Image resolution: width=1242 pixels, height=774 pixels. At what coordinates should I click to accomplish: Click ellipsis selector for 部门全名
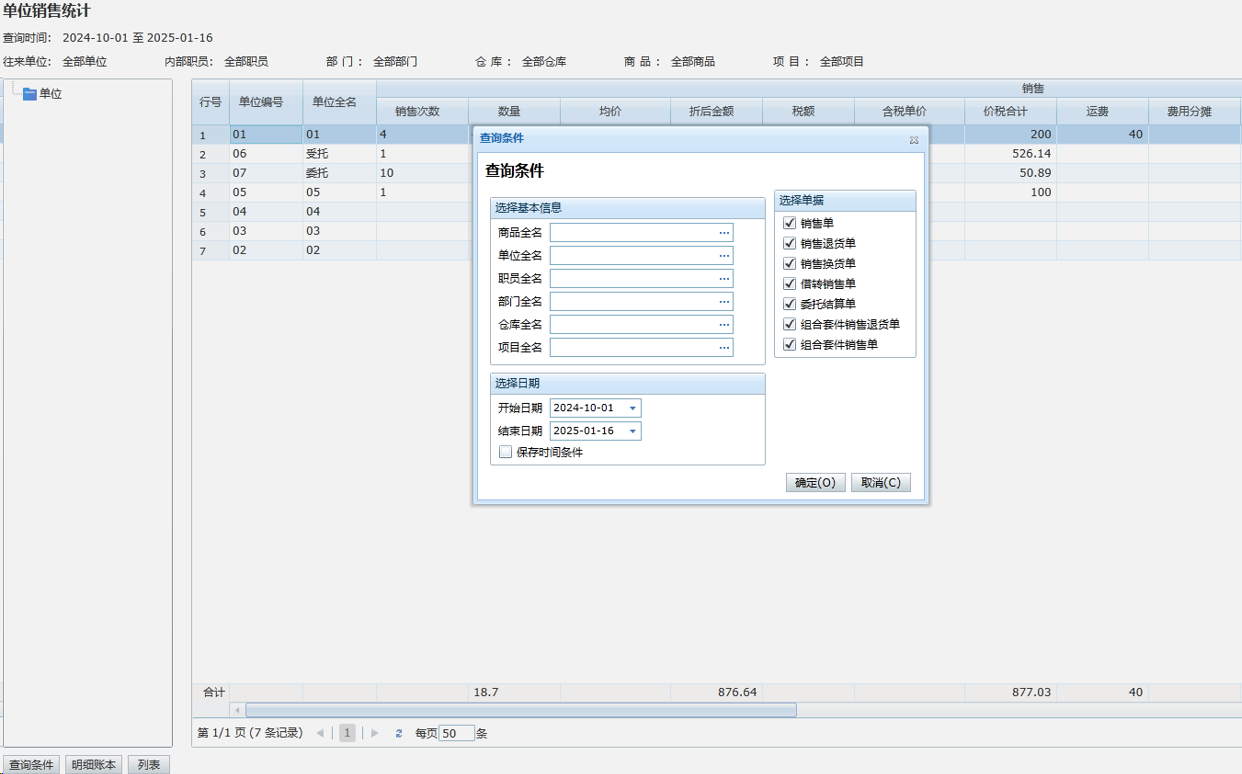tap(724, 302)
